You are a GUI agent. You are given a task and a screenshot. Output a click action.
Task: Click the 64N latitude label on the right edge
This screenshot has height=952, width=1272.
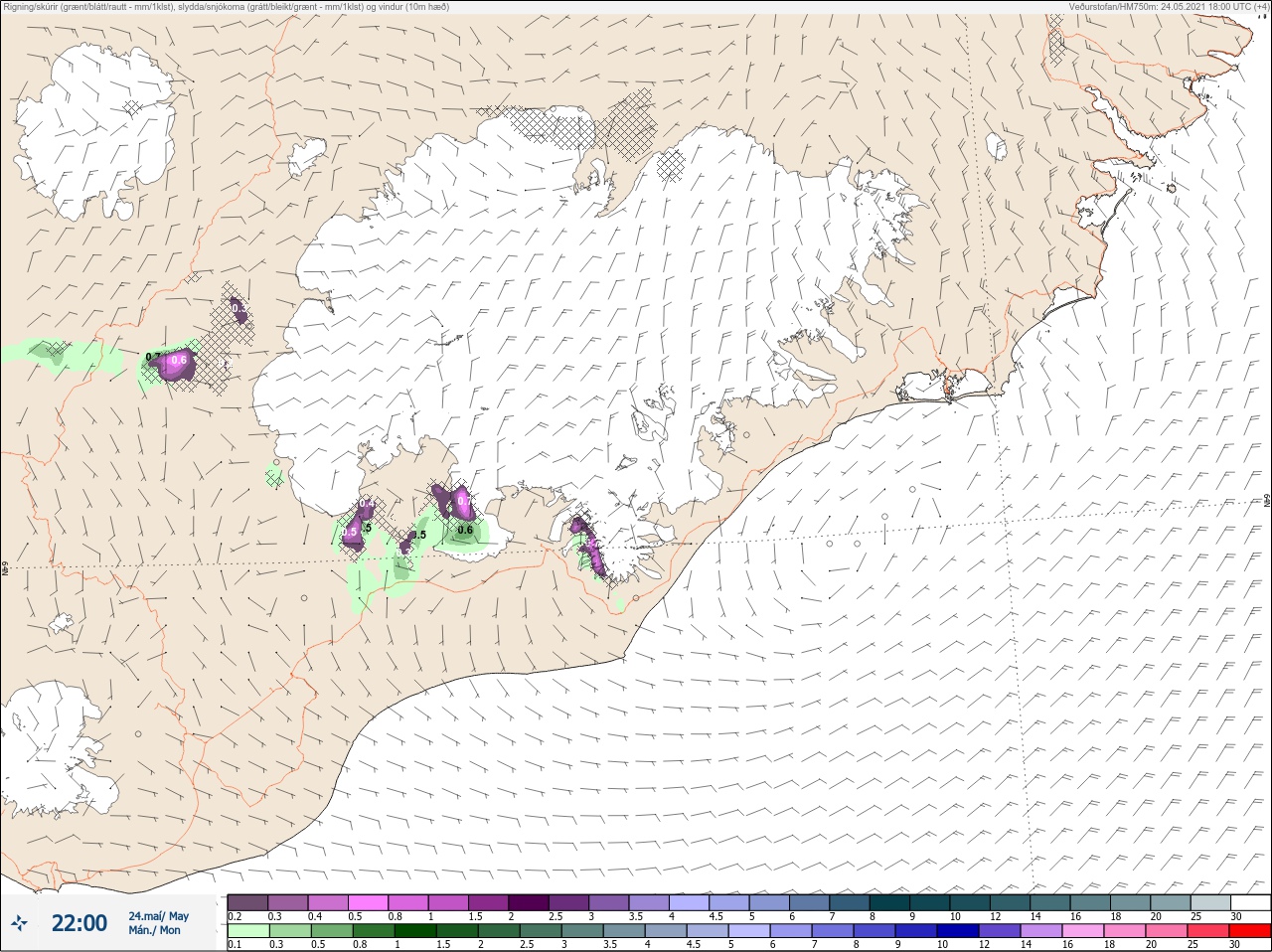[x=1266, y=501]
